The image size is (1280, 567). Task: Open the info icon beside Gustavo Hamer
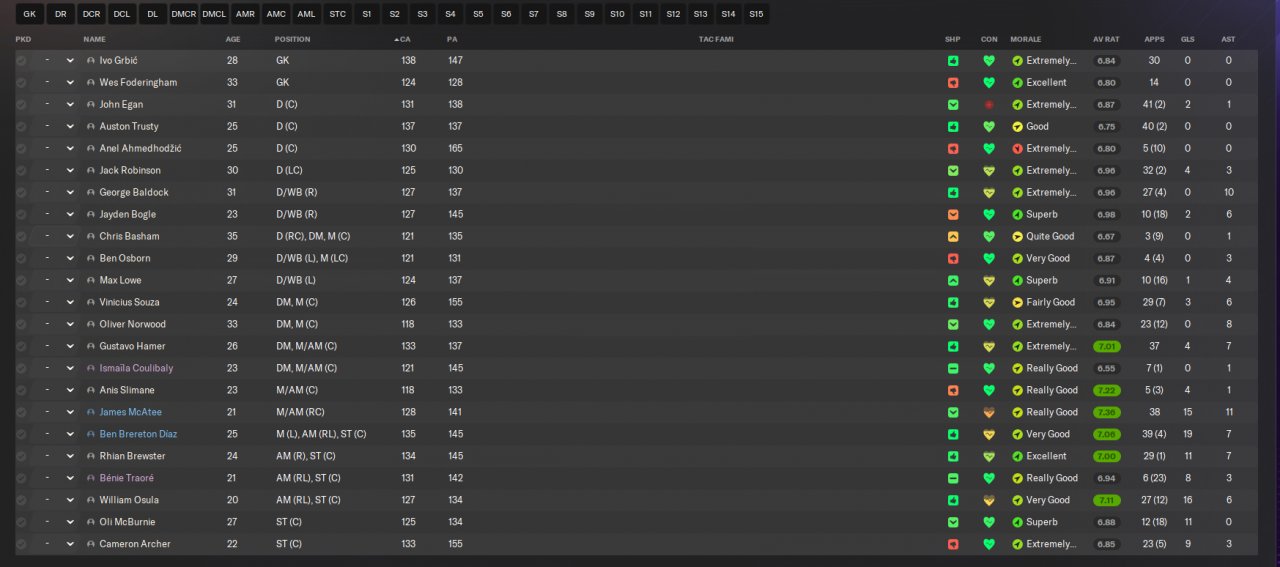(x=91, y=347)
